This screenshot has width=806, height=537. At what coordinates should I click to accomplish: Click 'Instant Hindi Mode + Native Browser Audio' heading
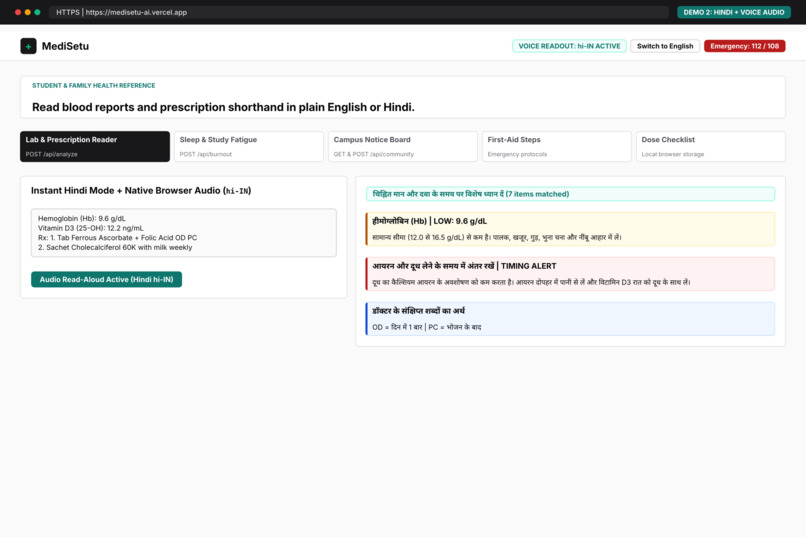pyautogui.click(x=141, y=191)
